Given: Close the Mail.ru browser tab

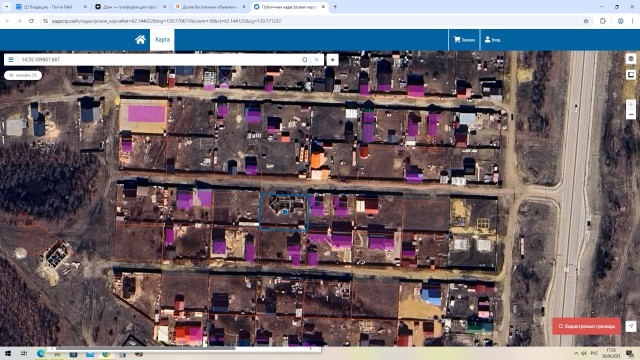Looking at the screenshot, I should pyautogui.click(x=85, y=7).
